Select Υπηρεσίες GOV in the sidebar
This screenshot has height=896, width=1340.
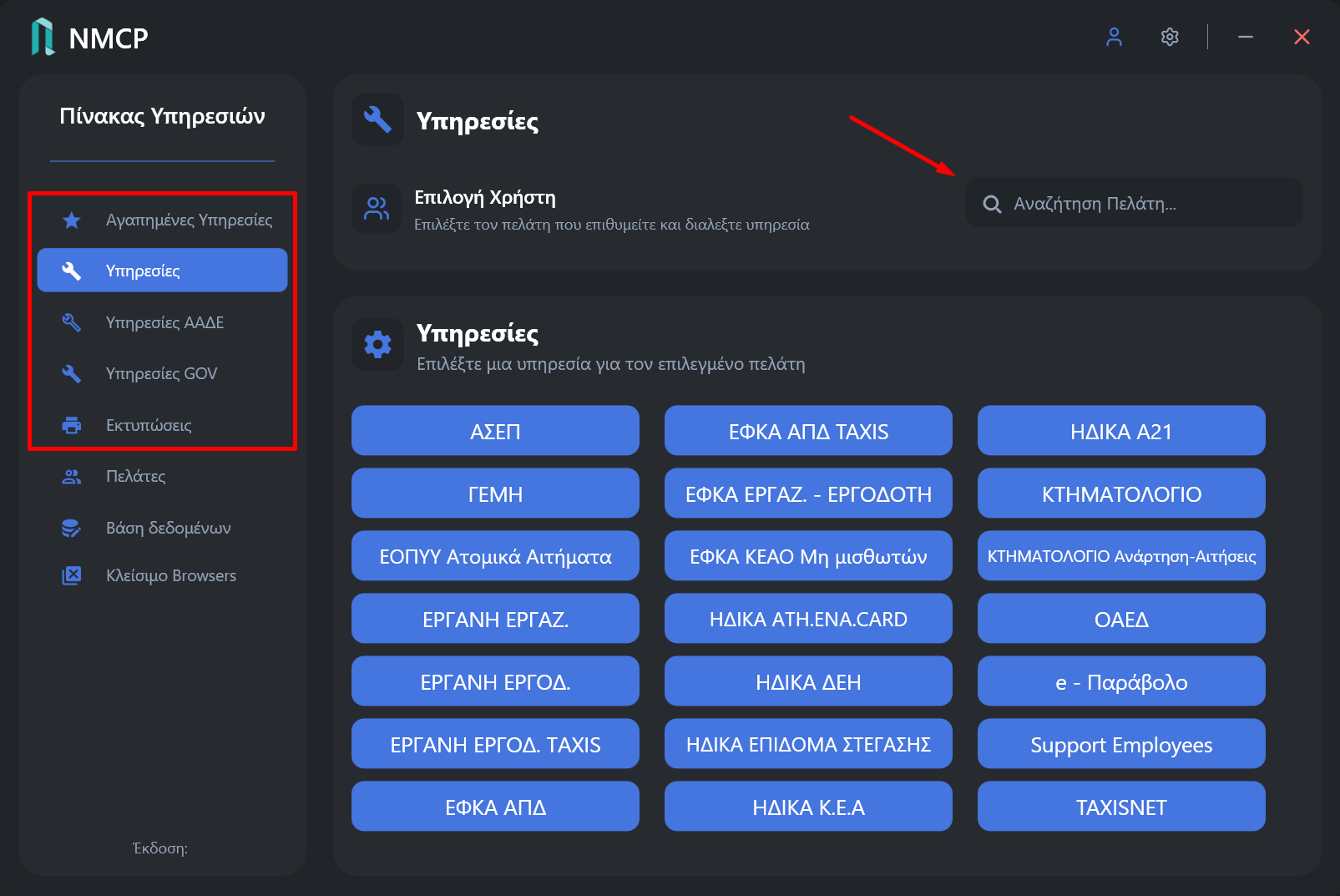pos(162,373)
